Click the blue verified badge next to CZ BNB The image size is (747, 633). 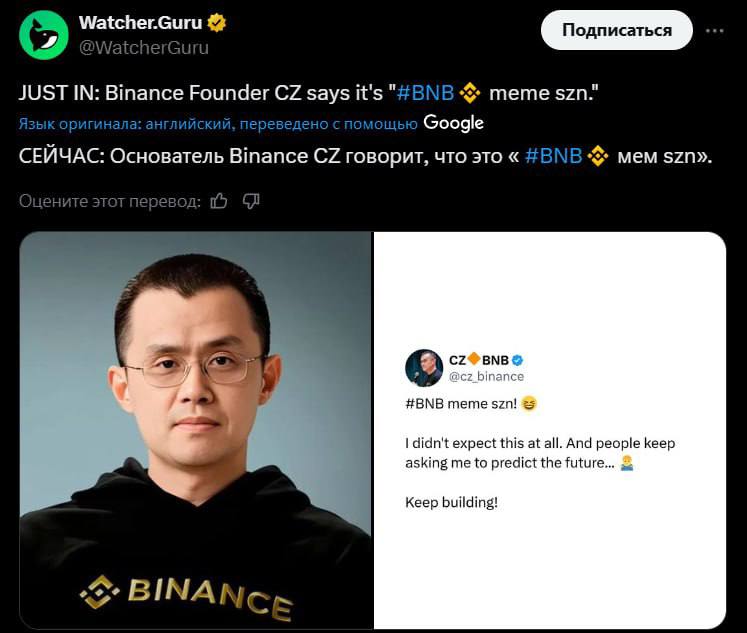517,361
